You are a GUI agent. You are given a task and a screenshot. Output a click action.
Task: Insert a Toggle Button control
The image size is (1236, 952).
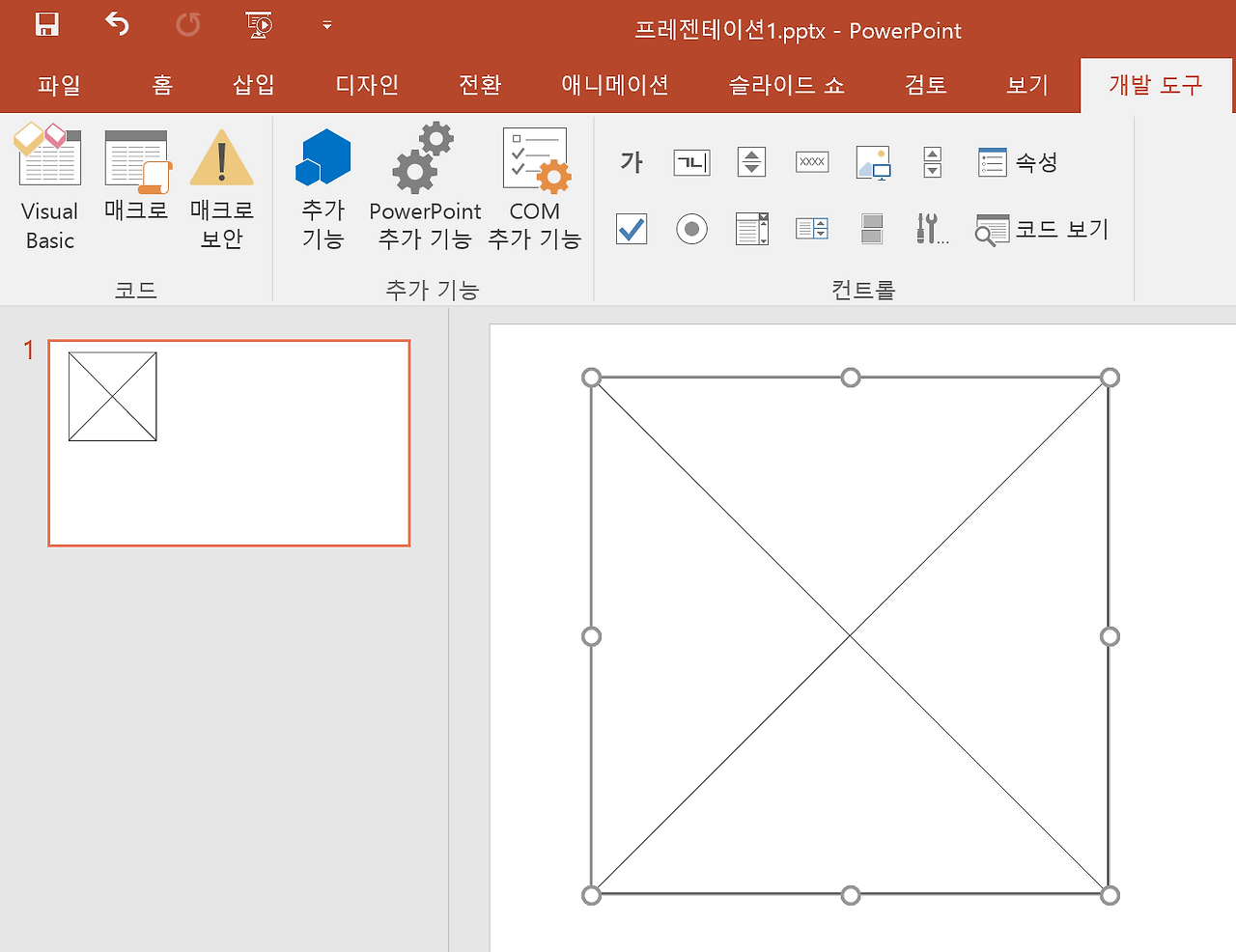pos(872,229)
